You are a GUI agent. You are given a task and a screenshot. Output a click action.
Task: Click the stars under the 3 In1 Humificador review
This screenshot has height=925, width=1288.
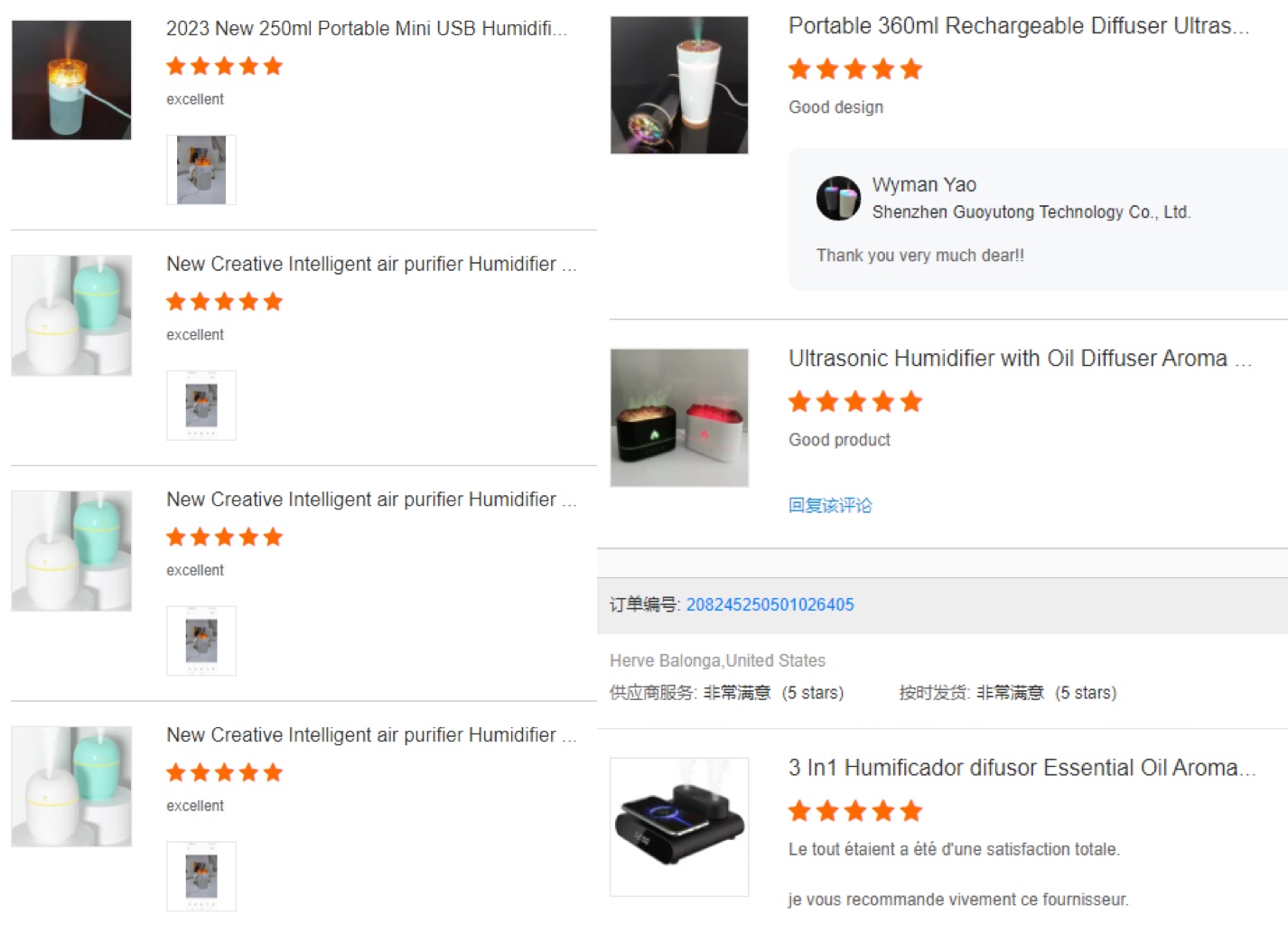point(855,811)
